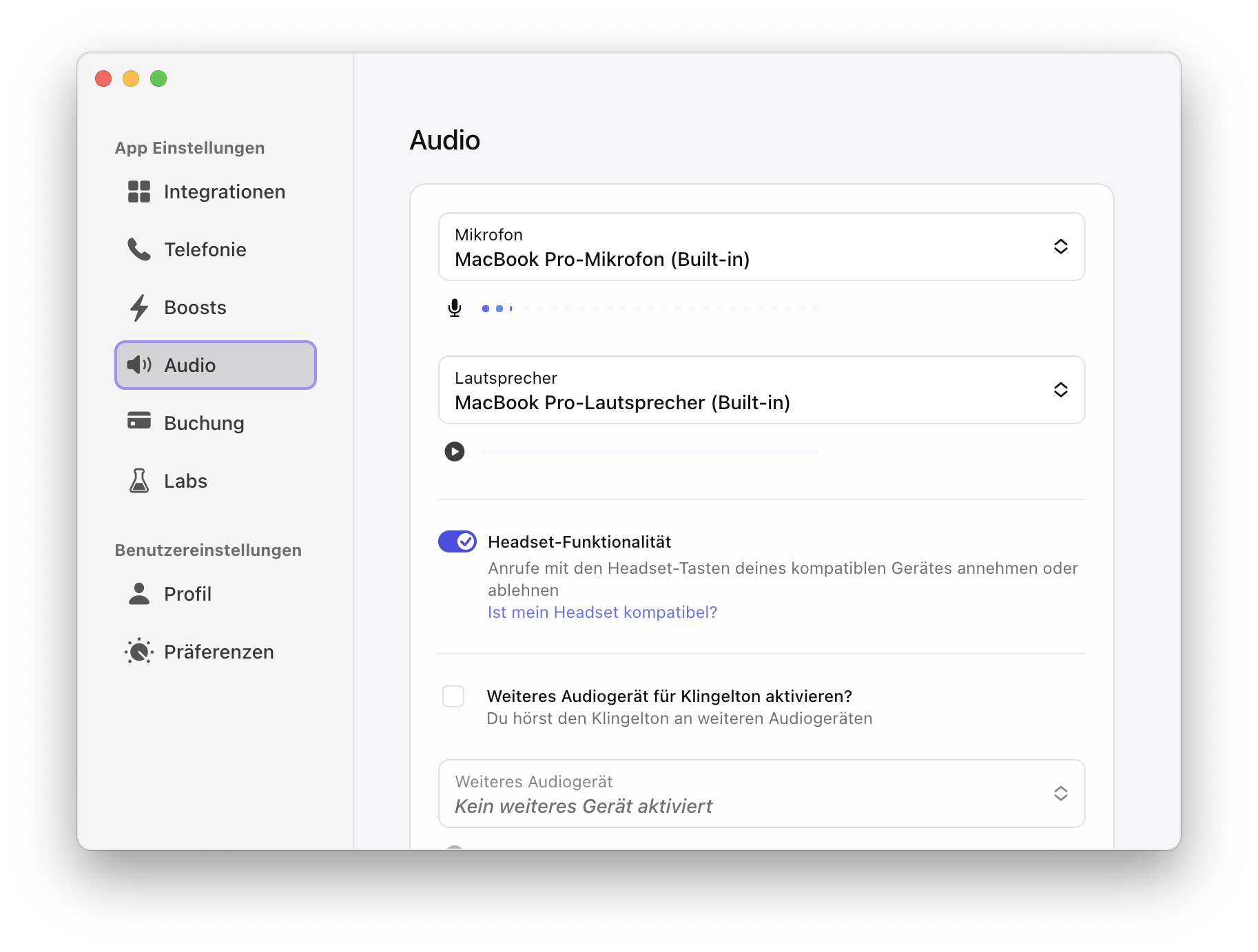This screenshot has height=952, width=1258.
Task: Play the speaker test sound
Action: (455, 451)
